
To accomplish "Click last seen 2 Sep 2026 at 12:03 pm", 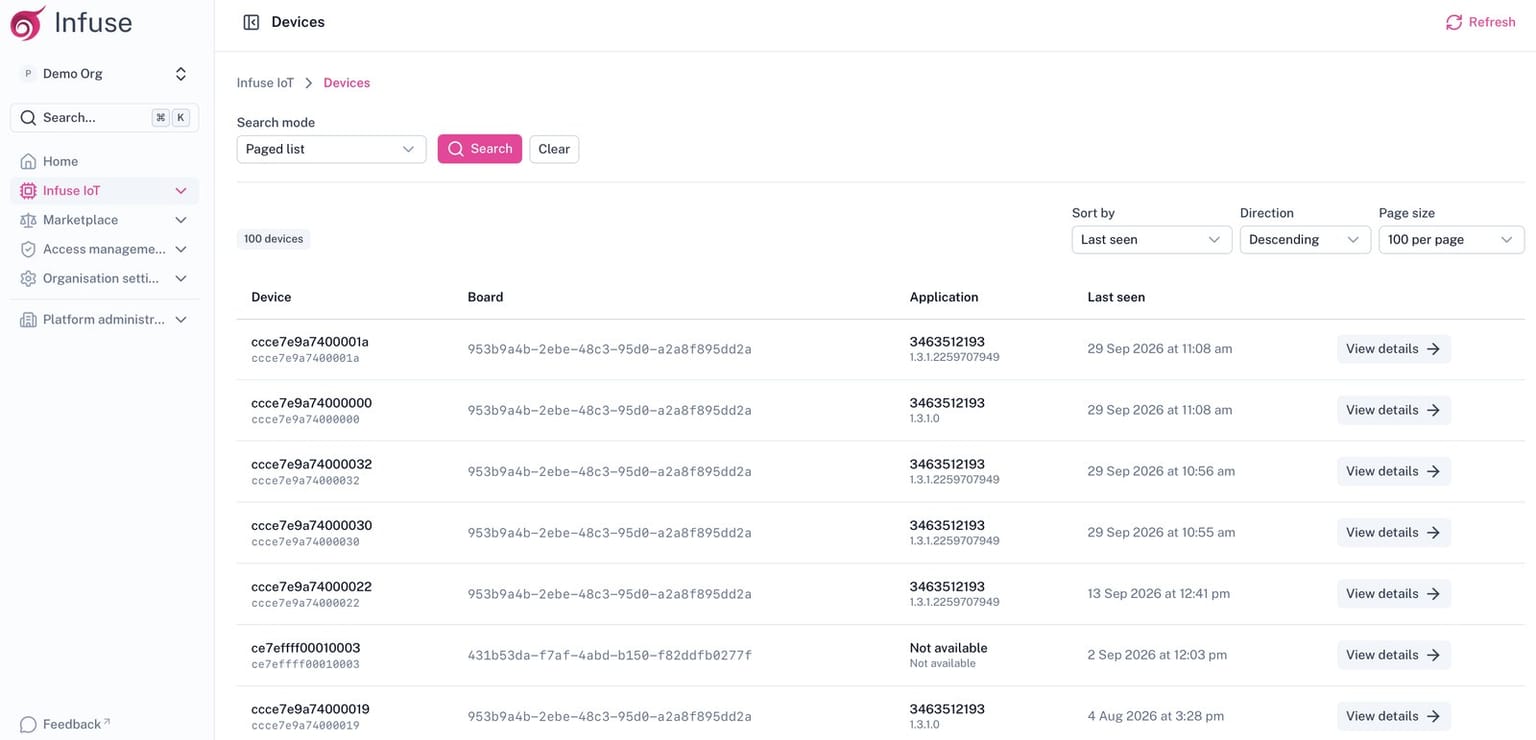I will coord(1157,655).
